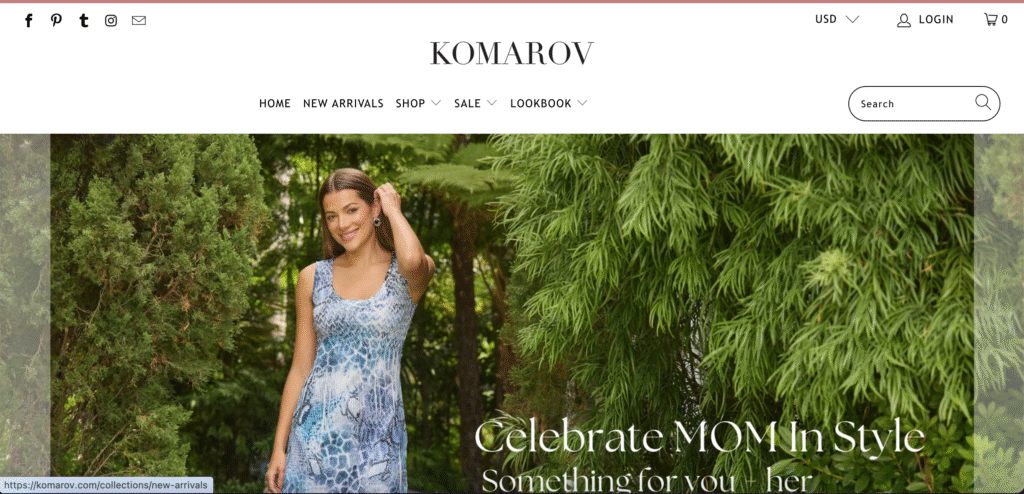Image resolution: width=1024 pixels, height=494 pixels.
Task: Go to previous slide via left banner edge
Action: point(25,314)
